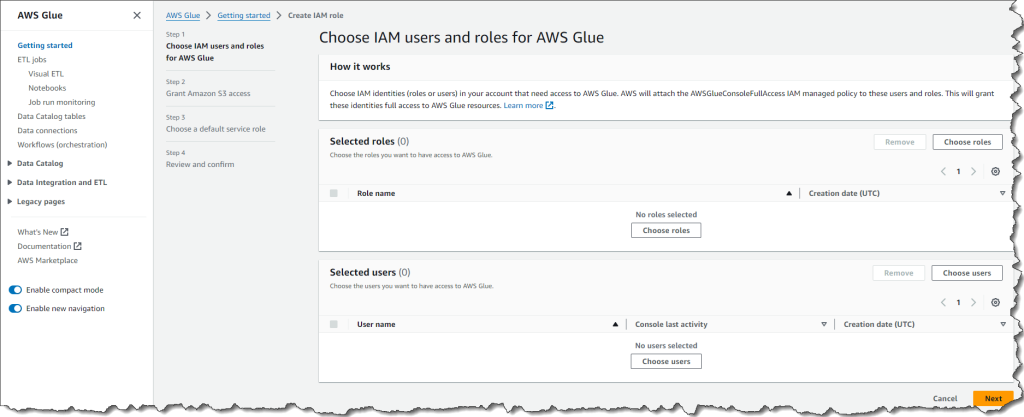The height and width of the screenshot is (417, 1024).
Task: Toggle Enable compact mode switch
Action: tap(15, 290)
